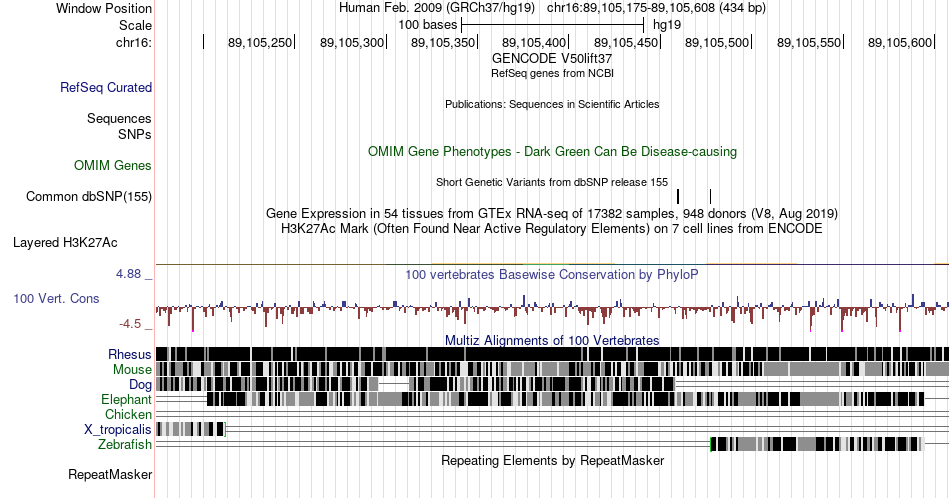This screenshot has width=950, height=498.
Task: Select the Common dbSNP(155) track label
Action: click(x=89, y=196)
